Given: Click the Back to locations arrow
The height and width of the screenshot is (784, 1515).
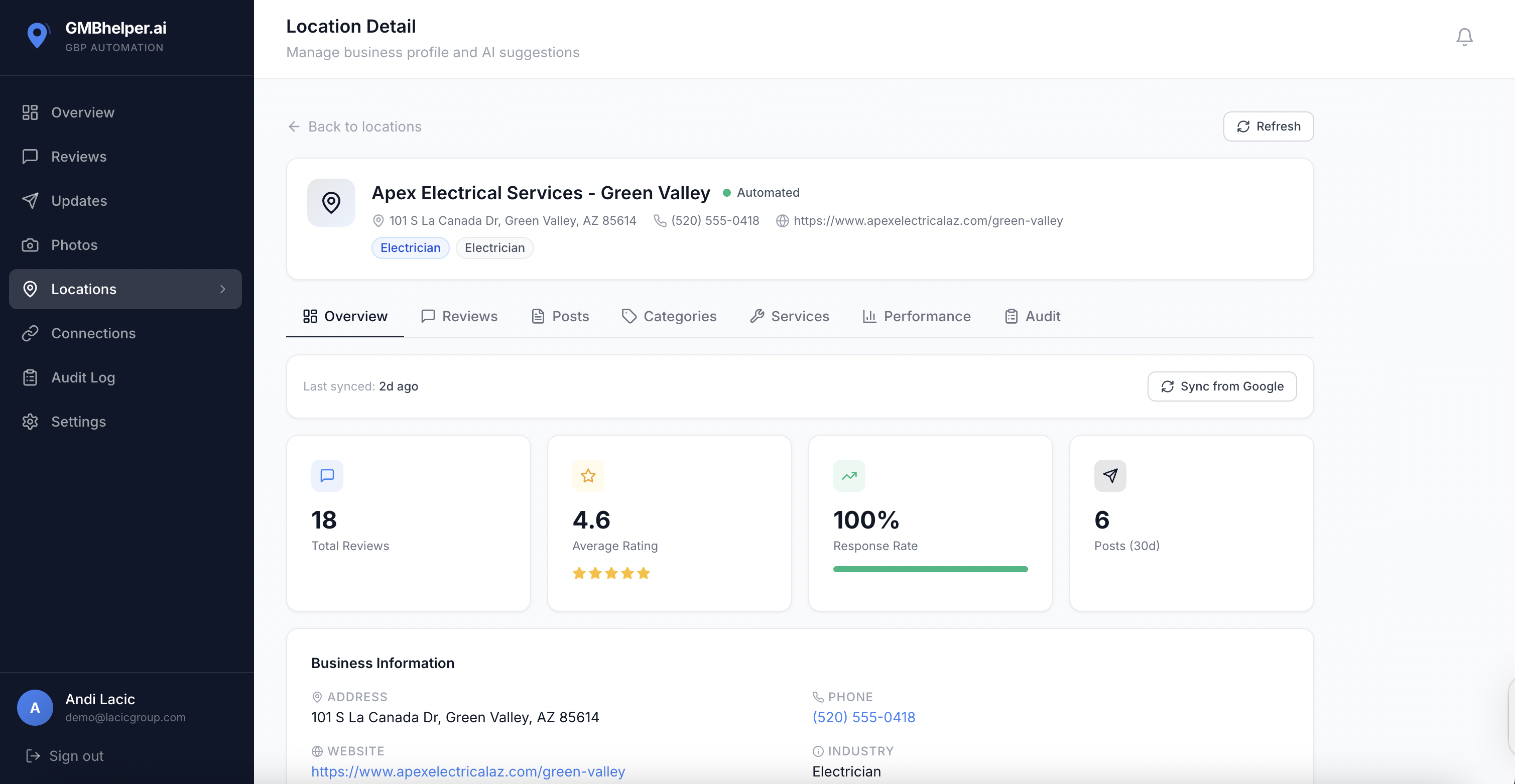Looking at the screenshot, I should click(x=294, y=126).
